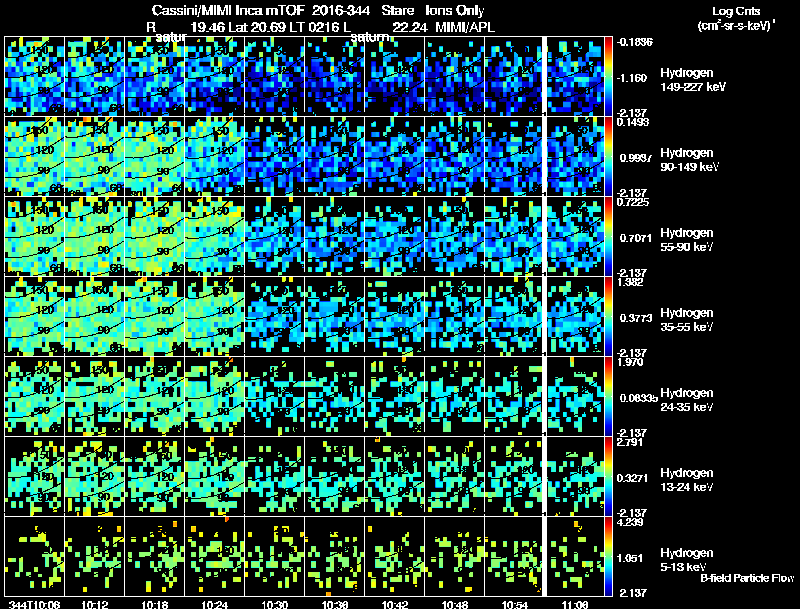Click the Hydrogen 5-13 keV row label
This screenshot has height=609, width=800.
[687, 560]
